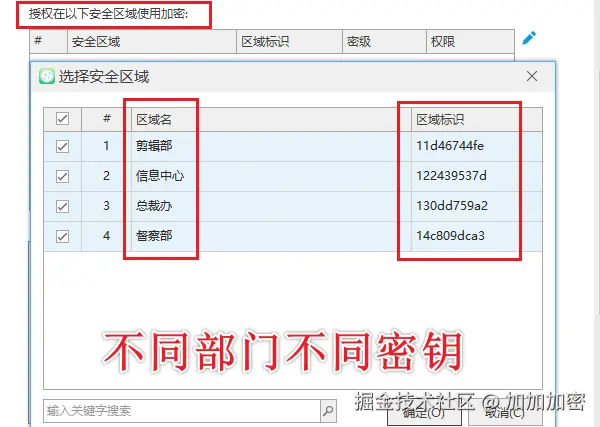This screenshot has height=427, width=600.
Task: Click the 权限 column header
Action: point(470,41)
